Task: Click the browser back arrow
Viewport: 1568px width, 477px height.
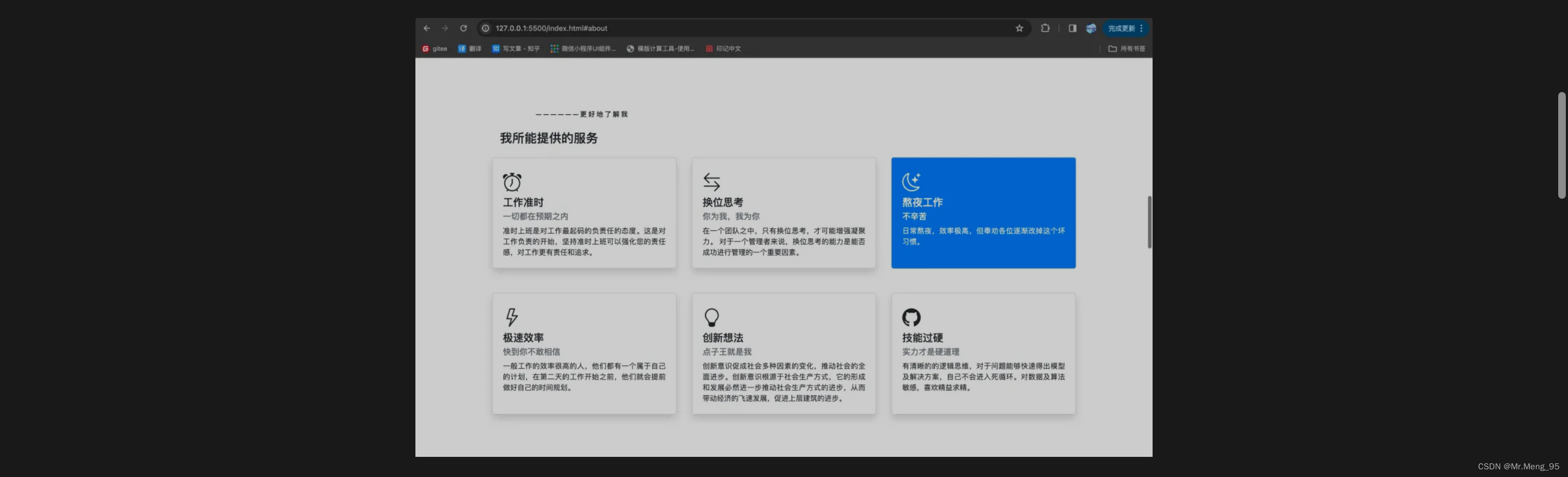Action: [427, 29]
